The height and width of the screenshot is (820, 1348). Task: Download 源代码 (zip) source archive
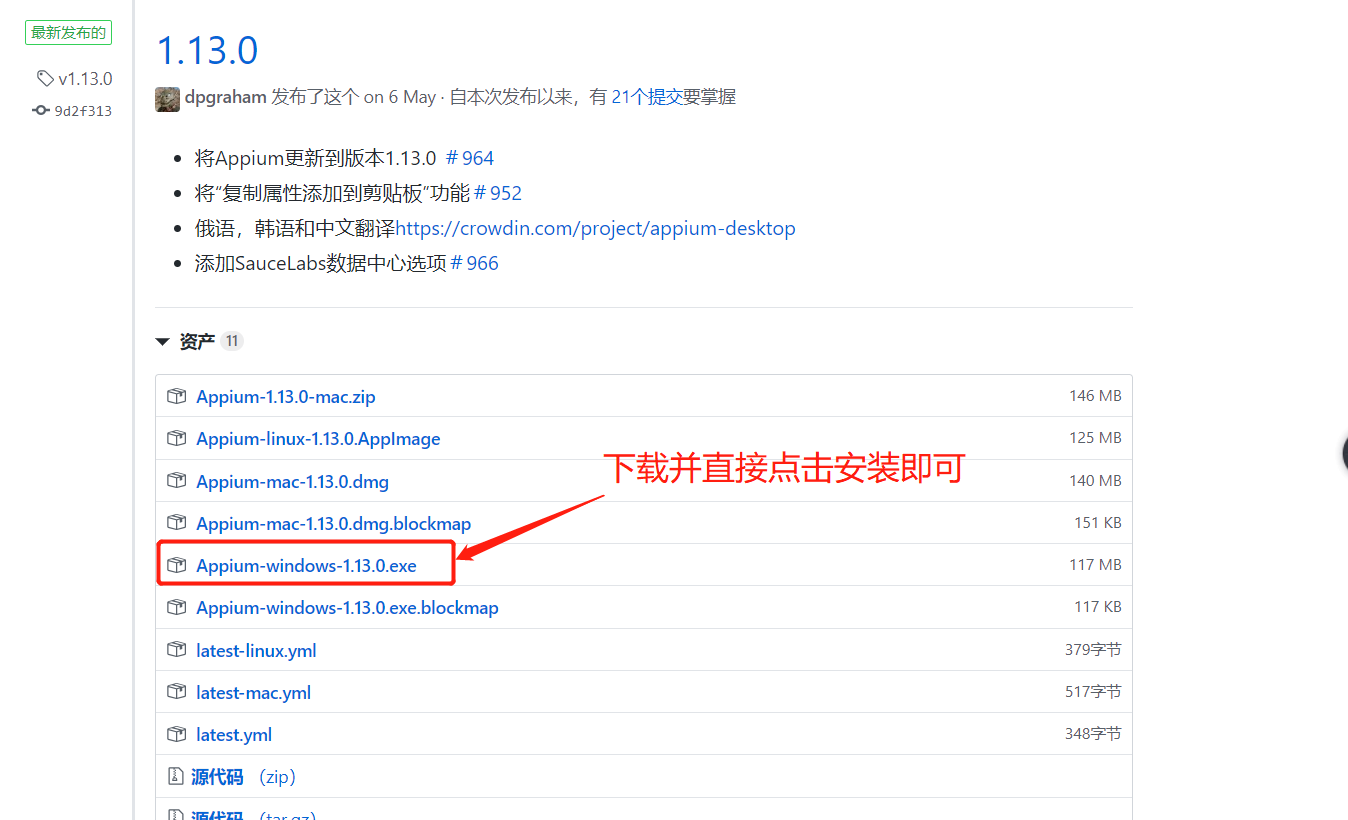click(x=244, y=777)
